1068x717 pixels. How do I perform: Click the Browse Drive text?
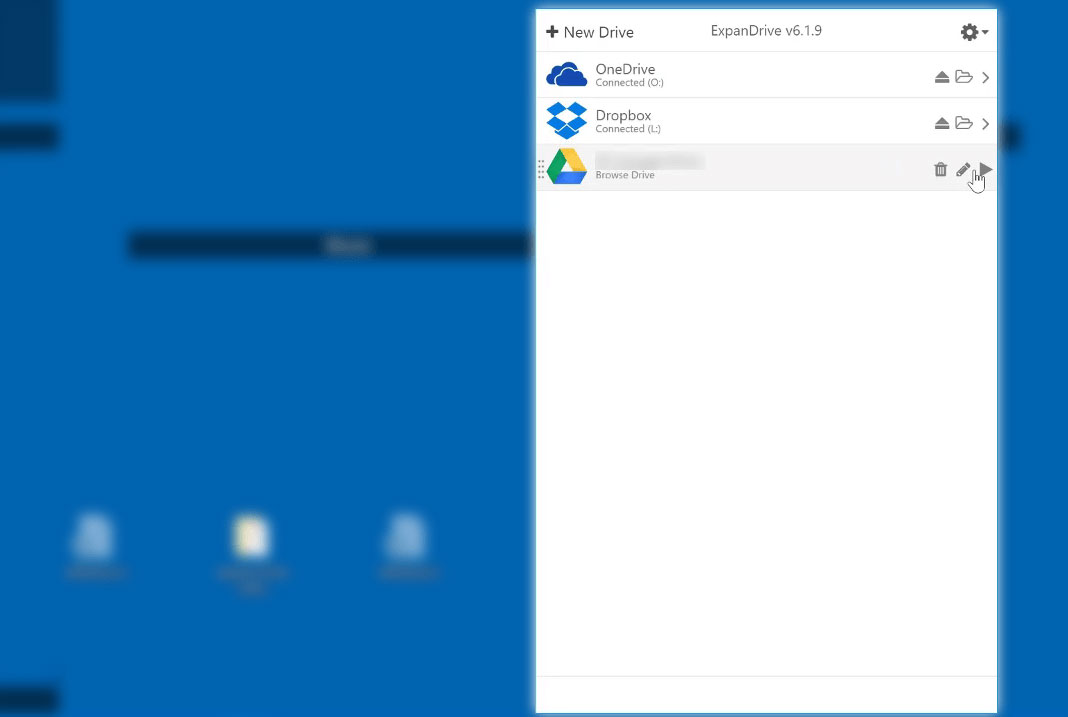click(625, 175)
